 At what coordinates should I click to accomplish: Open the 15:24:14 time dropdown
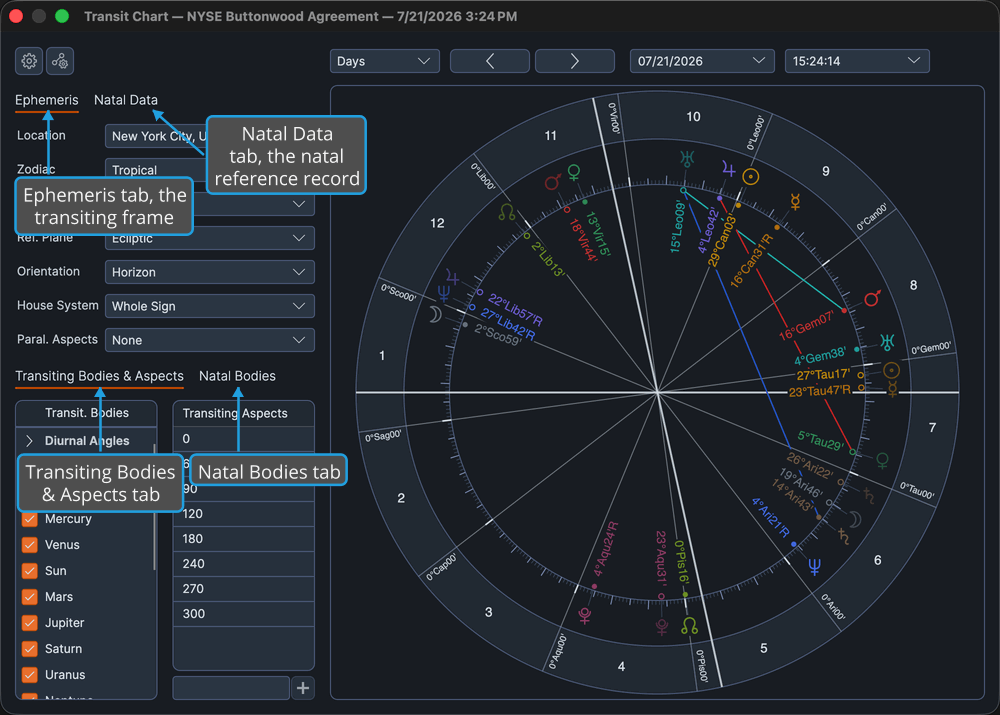(x=857, y=61)
